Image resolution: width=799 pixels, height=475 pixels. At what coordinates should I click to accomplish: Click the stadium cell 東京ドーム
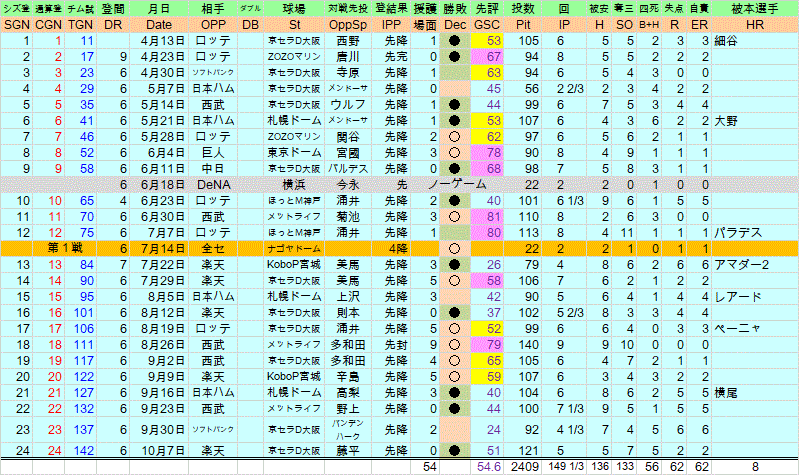pyautogui.click(x=294, y=153)
